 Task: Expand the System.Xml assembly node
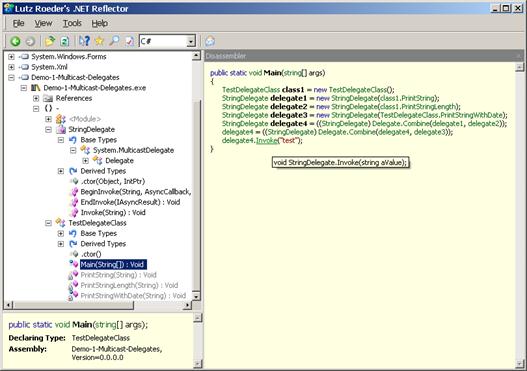coord(11,67)
